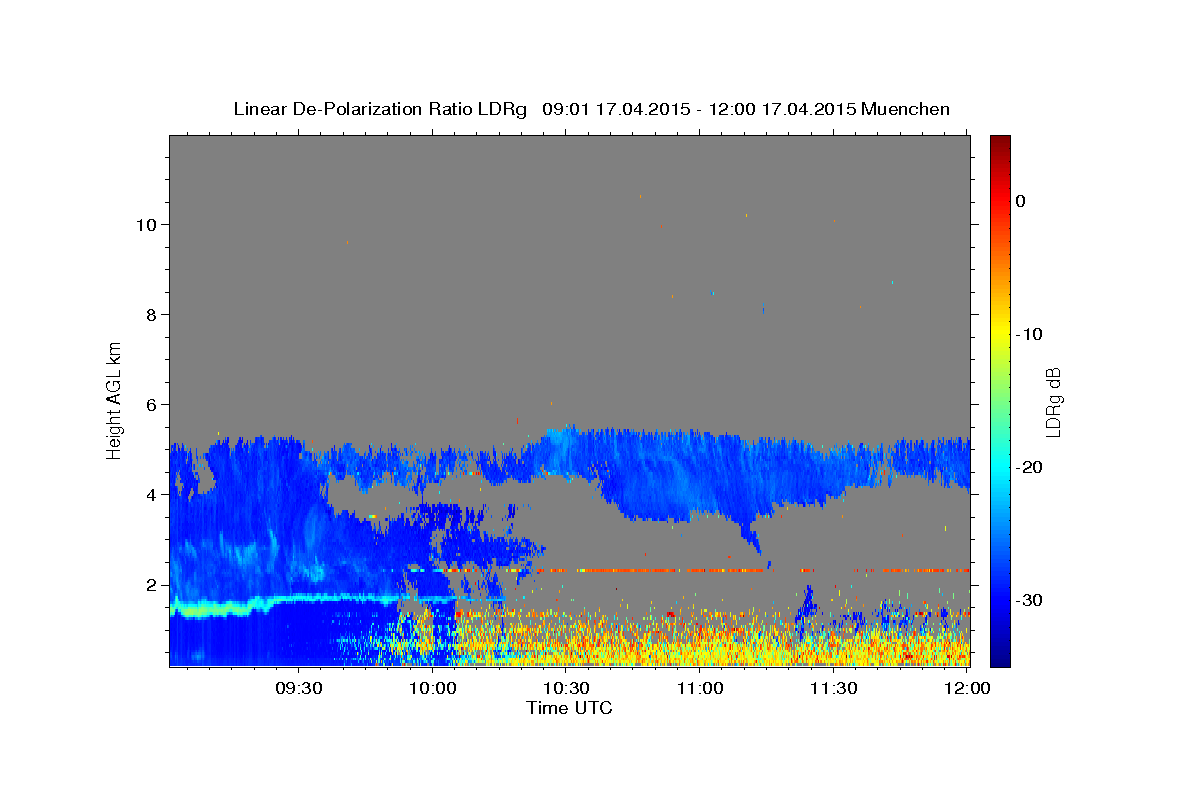Screen dimensions: 1200x800
Task: Click the dark red top of colorbar
Action: 1000,145
